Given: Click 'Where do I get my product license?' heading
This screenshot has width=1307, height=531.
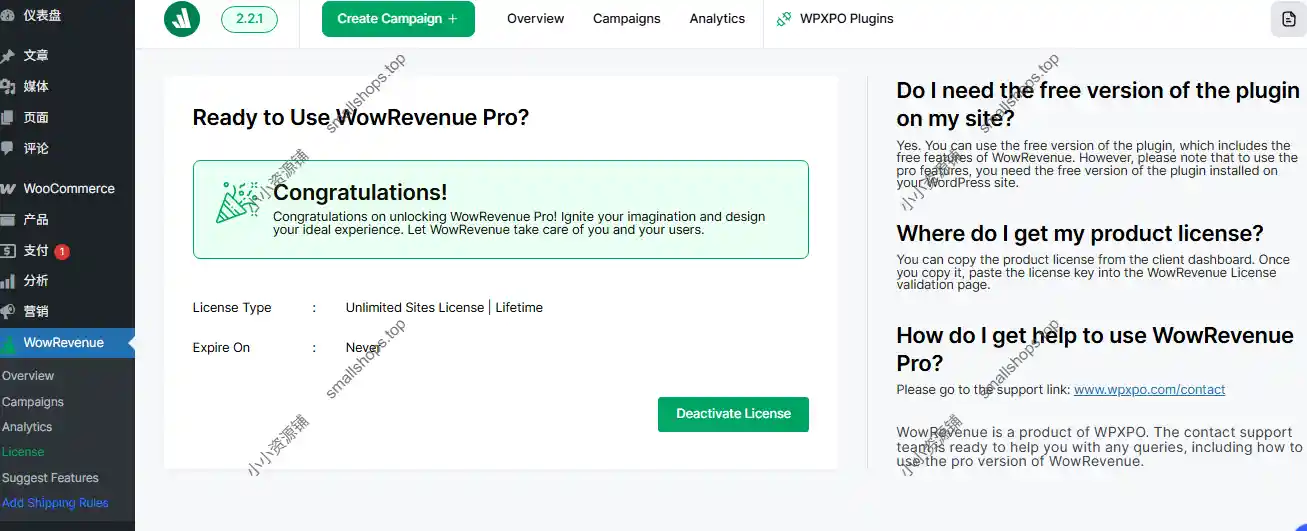Looking at the screenshot, I should [1080, 234].
